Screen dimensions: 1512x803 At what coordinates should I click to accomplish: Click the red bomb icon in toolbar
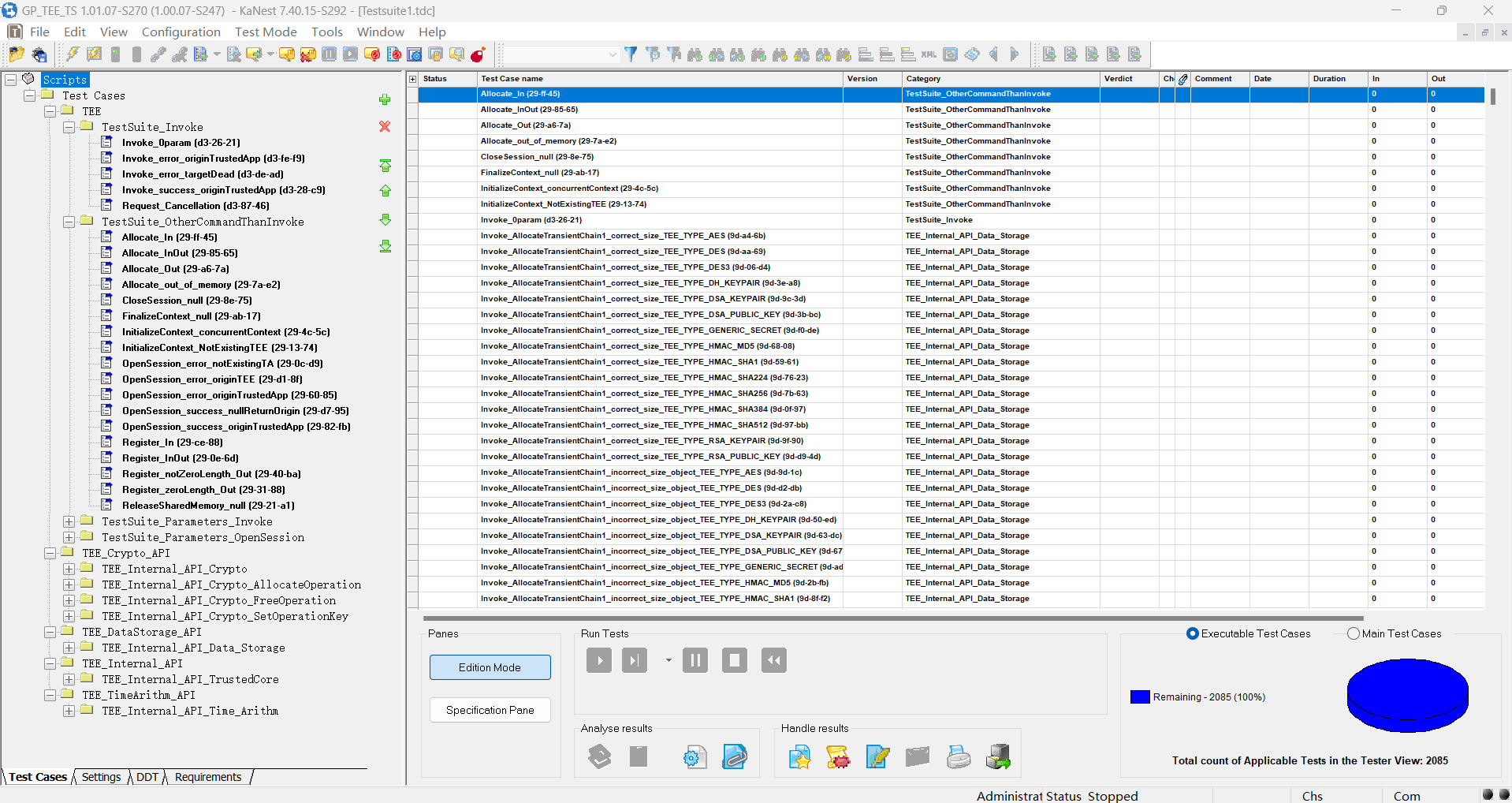click(478, 54)
